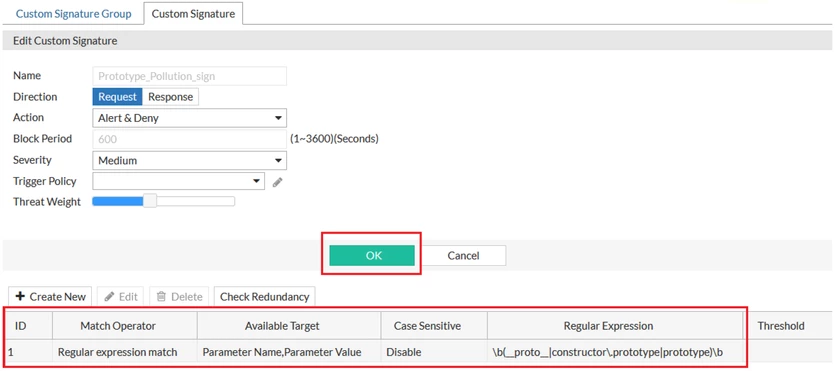Screen dimensions: 835x371
Task: Click the Check Redundancy button
Action: coord(265,296)
